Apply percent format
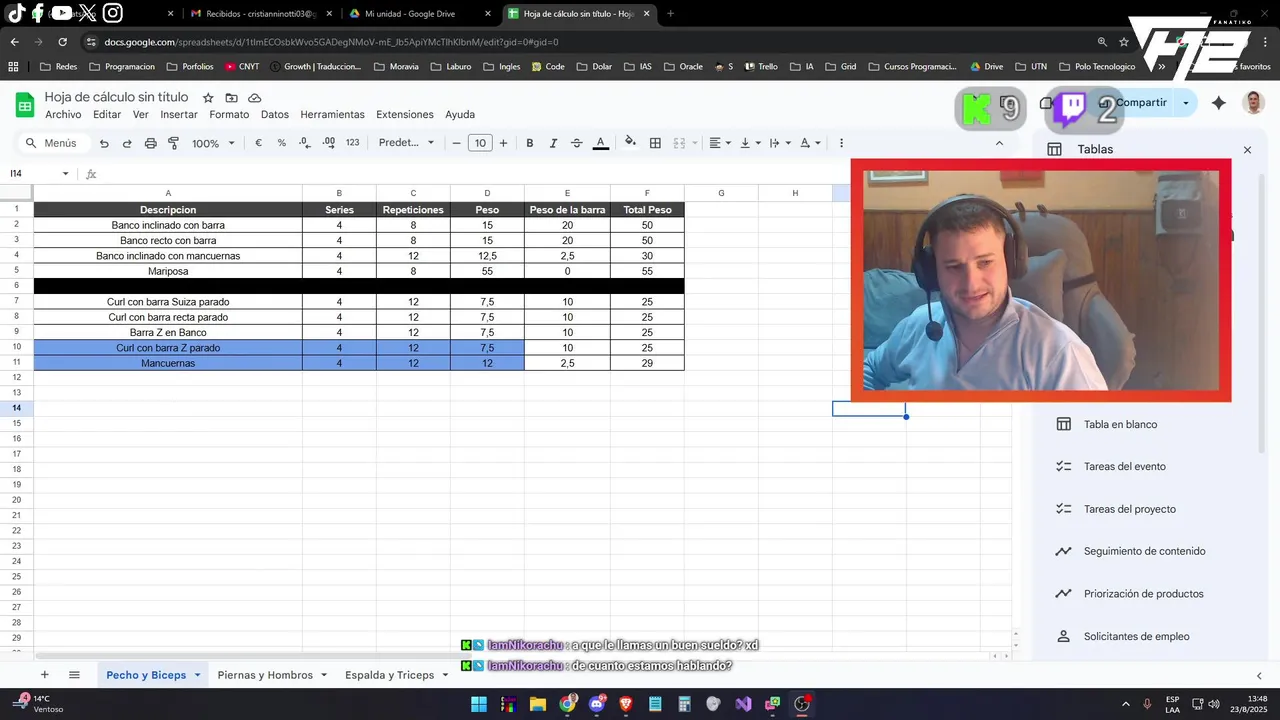The width and height of the screenshot is (1280, 720). [x=281, y=143]
